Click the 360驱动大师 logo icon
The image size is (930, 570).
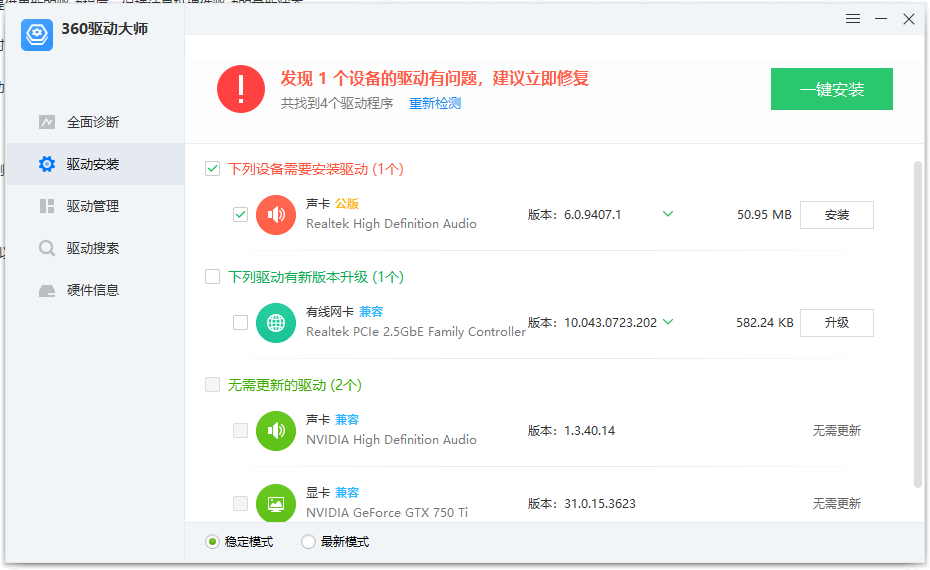[37, 34]
